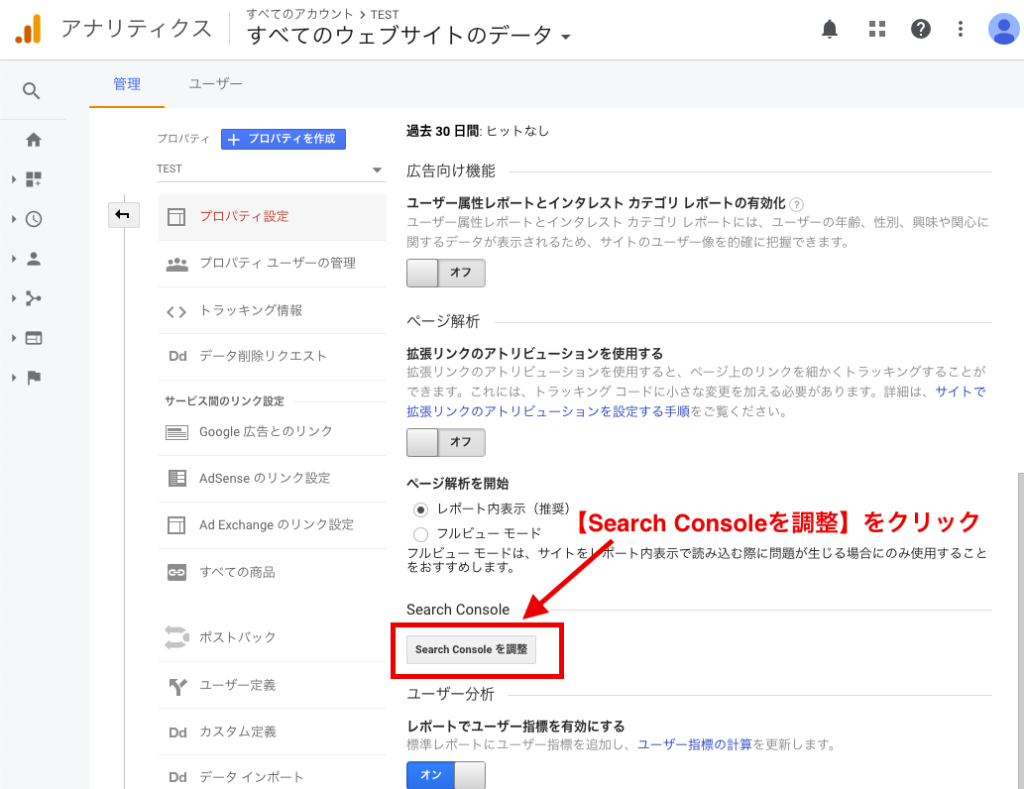Screen dimensions: 1024x789
Task: Click the back arrow button beside property column
Action: click(123, 214)
